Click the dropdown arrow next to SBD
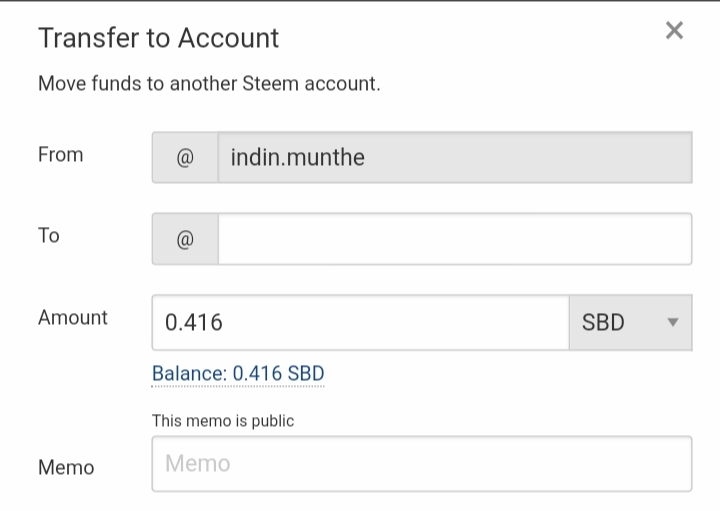This screenshot has width=720, height=511. (672, 323)
